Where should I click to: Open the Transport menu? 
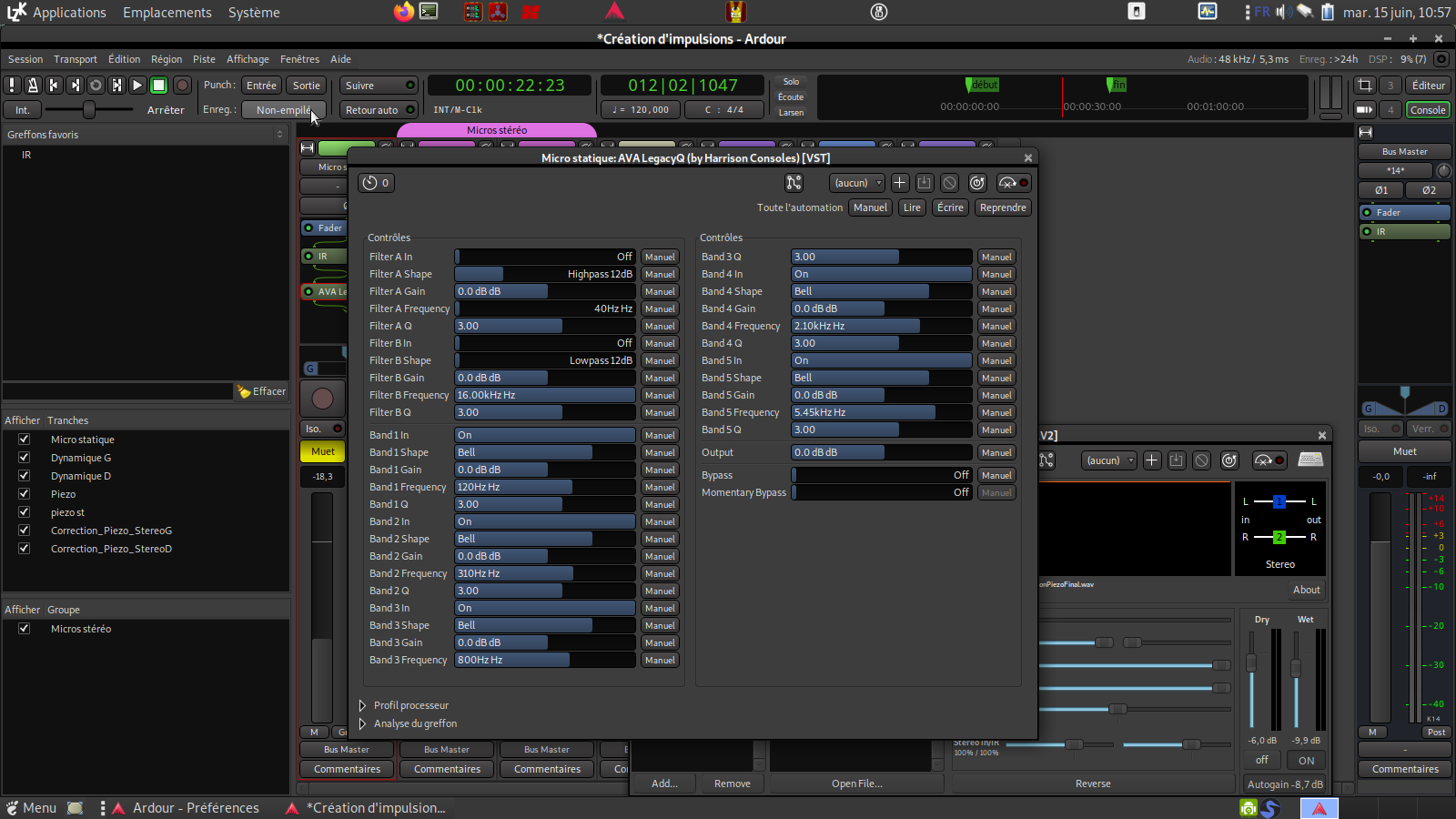pos(76,59)
